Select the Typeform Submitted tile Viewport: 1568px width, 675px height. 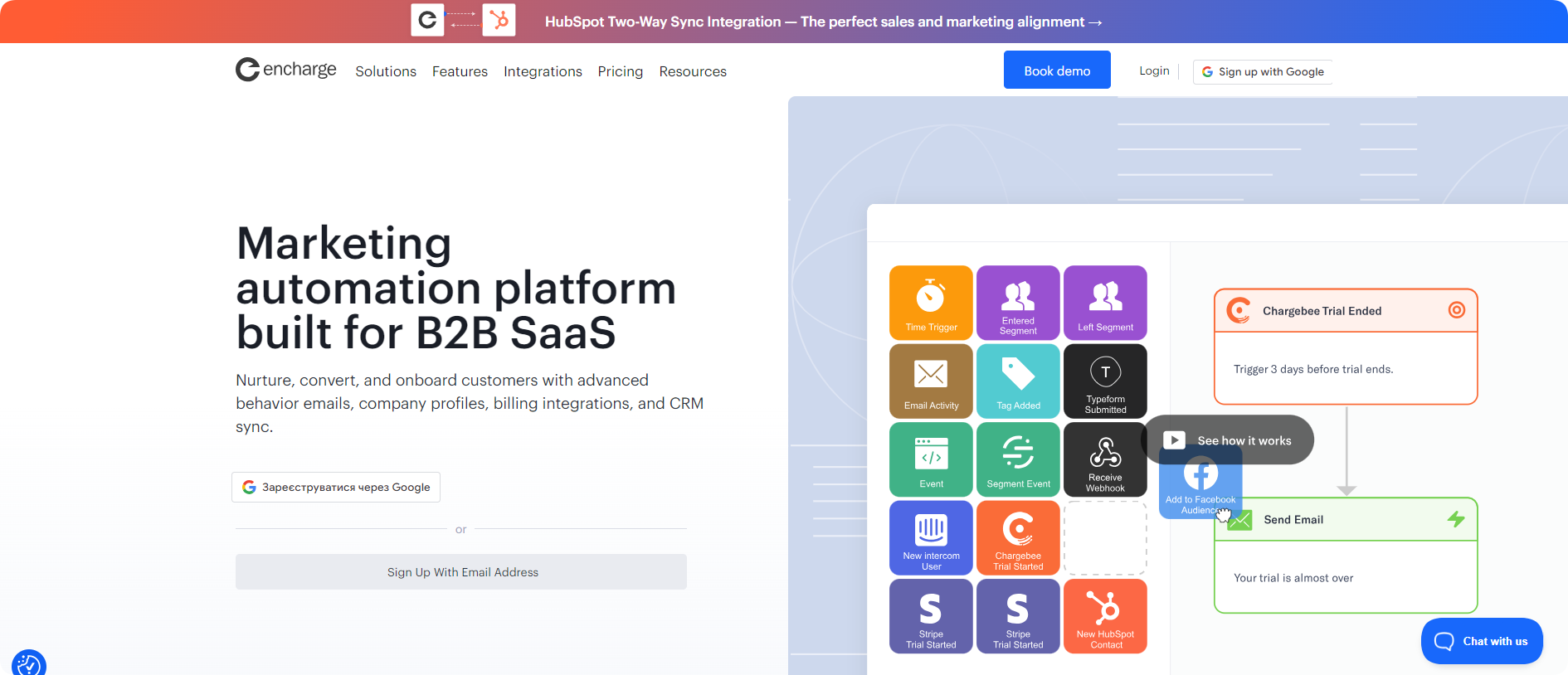coord(1105,381)
